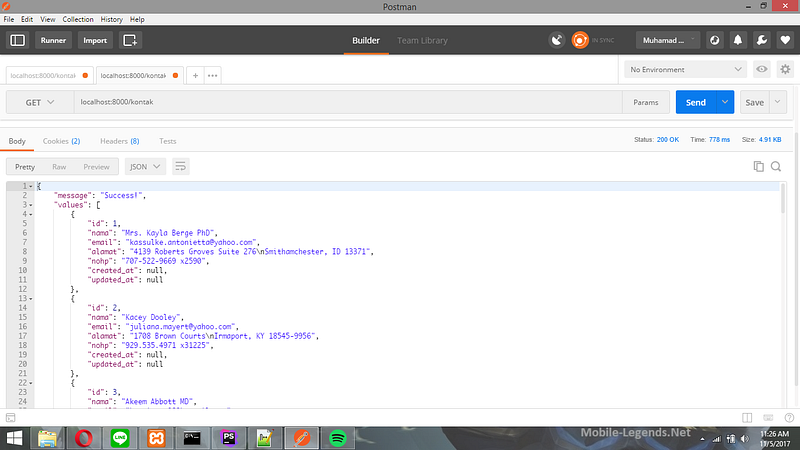This screenshot has width=800, height=450.
Task: Open the JSON format dropdown
Action: pyautogui.click(x=145, y=166)
